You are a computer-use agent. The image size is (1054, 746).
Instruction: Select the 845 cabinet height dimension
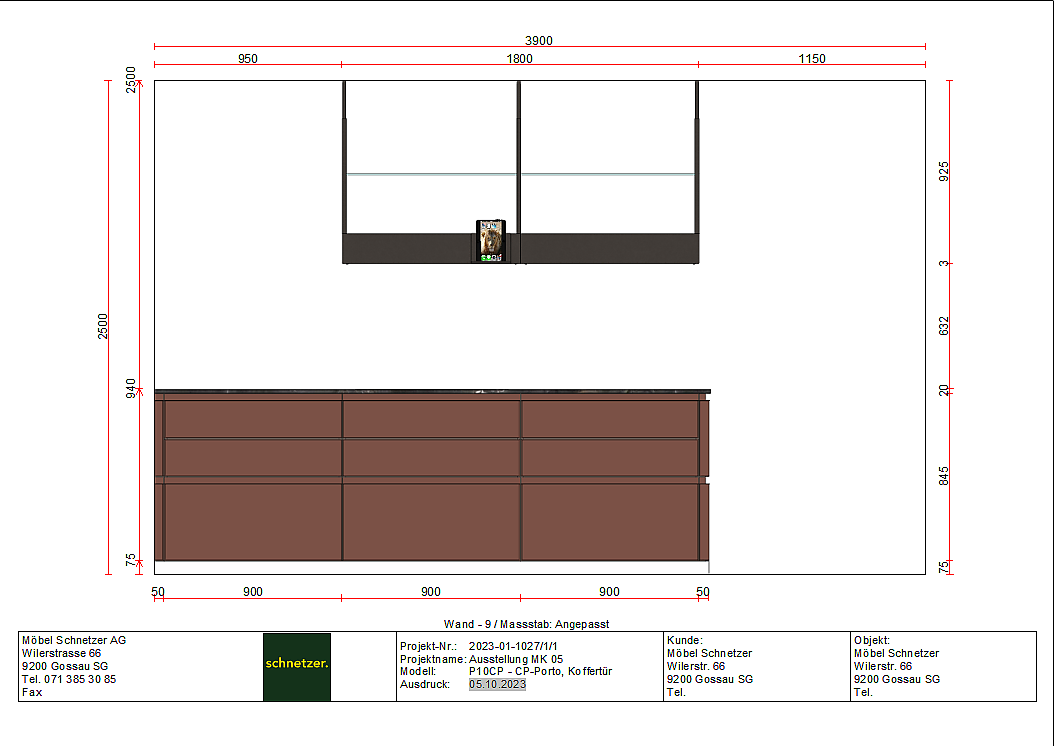(x=944, y=476)
